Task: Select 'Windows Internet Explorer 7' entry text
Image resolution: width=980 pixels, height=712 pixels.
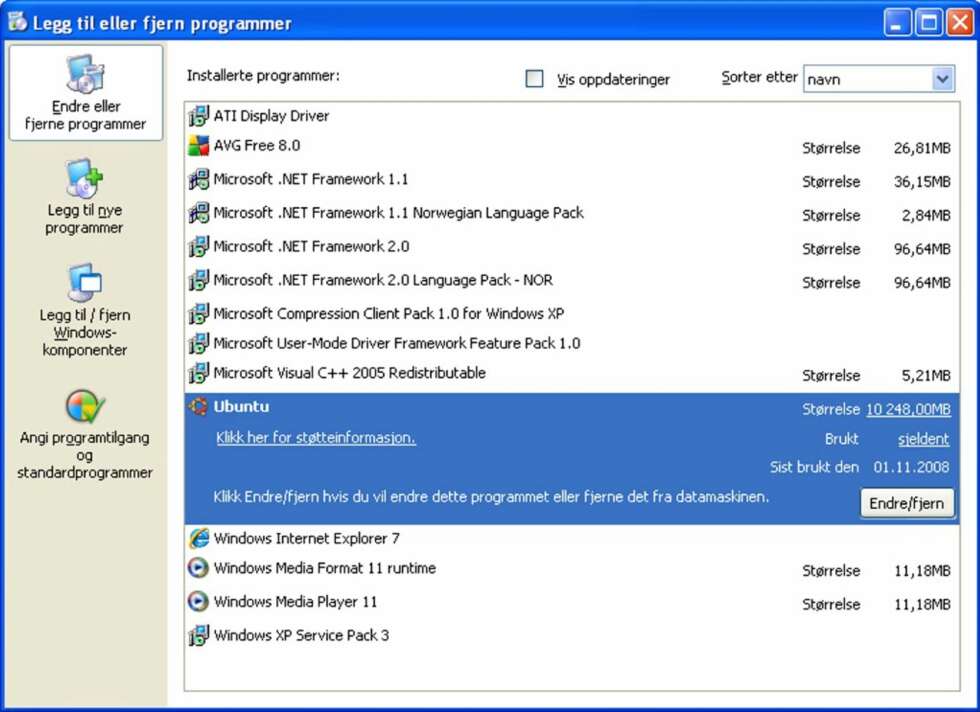Action: click(306, 539)
